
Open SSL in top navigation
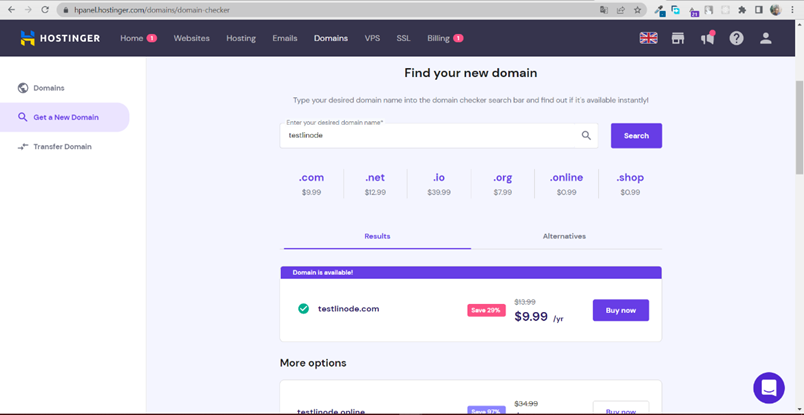point(403,38)
